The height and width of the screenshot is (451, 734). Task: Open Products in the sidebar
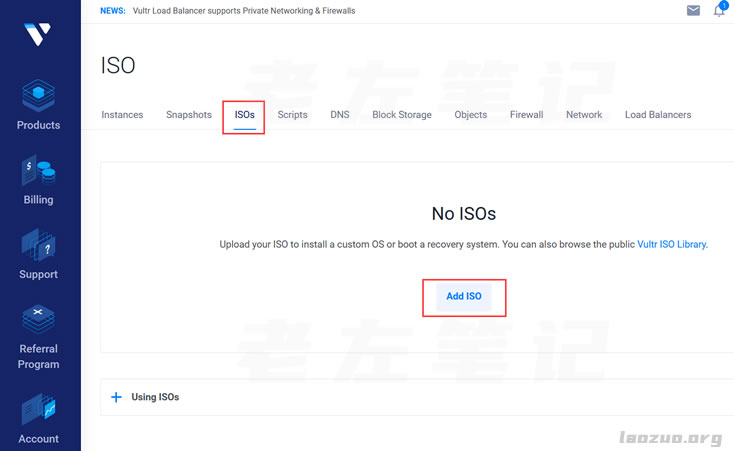click(38, 105)
